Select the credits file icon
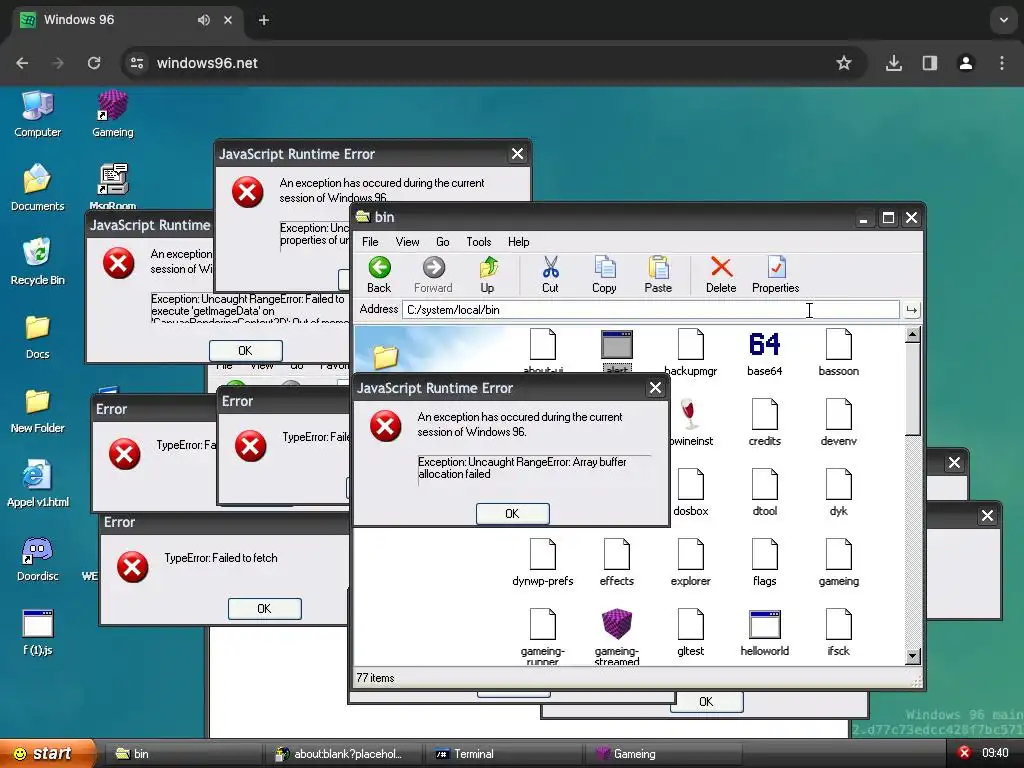Viewport: 1024px width, 768px height. point(765,423)
